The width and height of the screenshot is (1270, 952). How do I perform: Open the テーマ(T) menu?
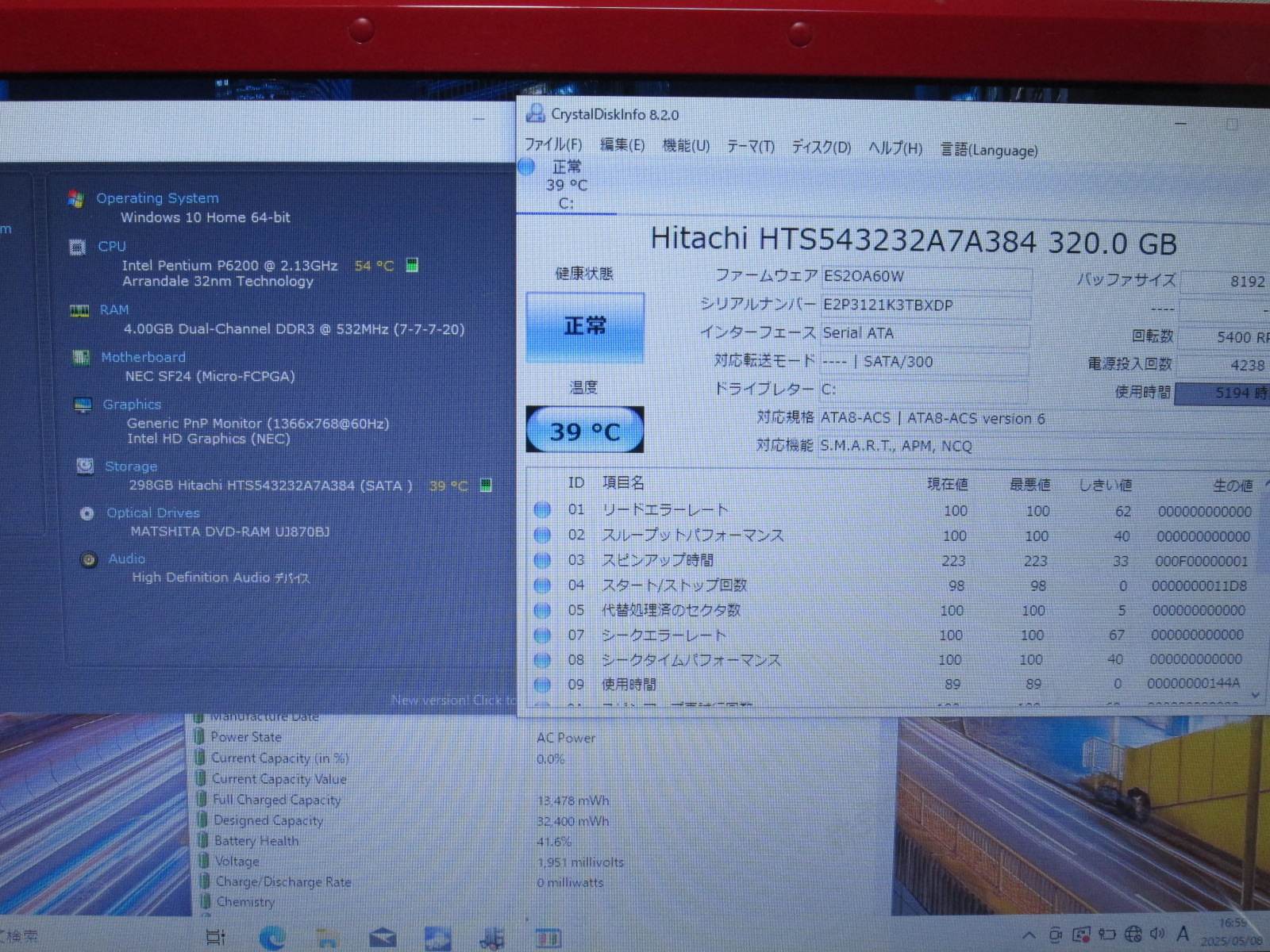[750, 147]
